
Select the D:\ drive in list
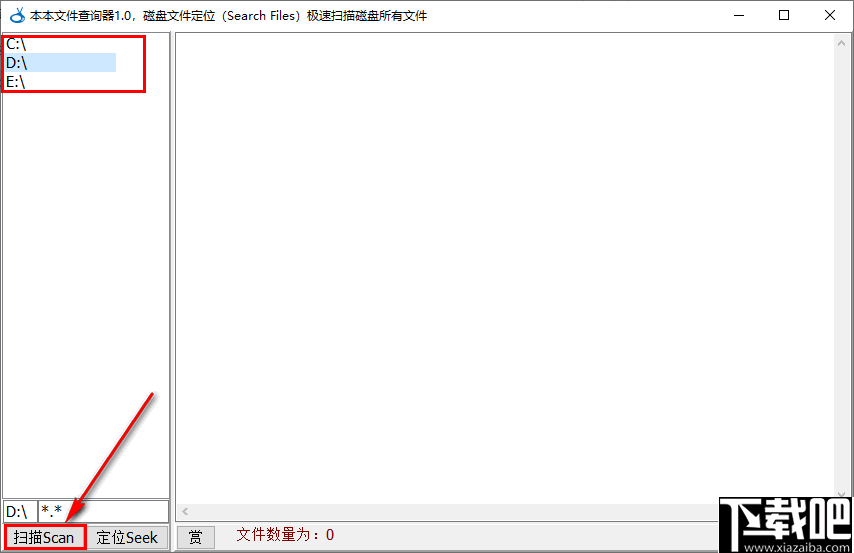pyautogui.click(x=60, y=63)
